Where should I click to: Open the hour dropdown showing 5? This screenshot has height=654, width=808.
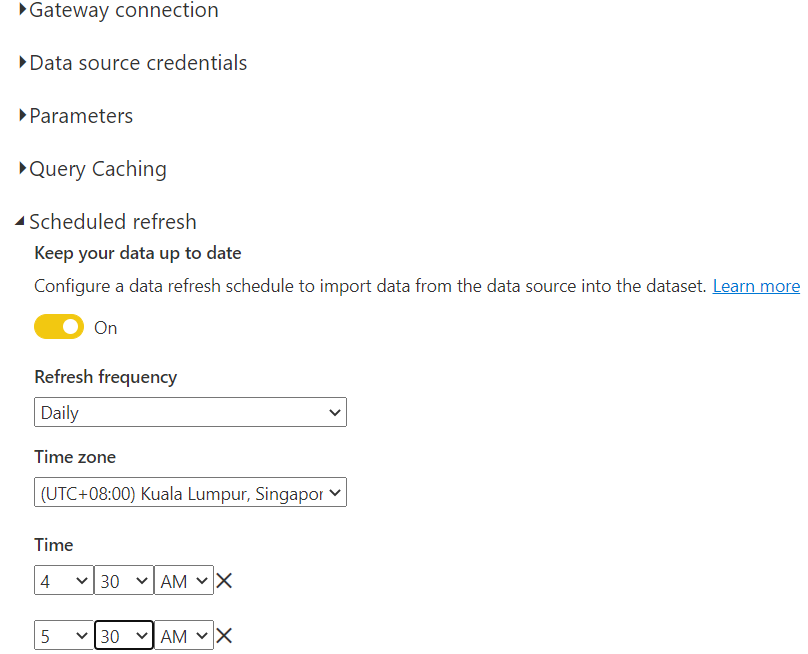click(x=64, y=635)
